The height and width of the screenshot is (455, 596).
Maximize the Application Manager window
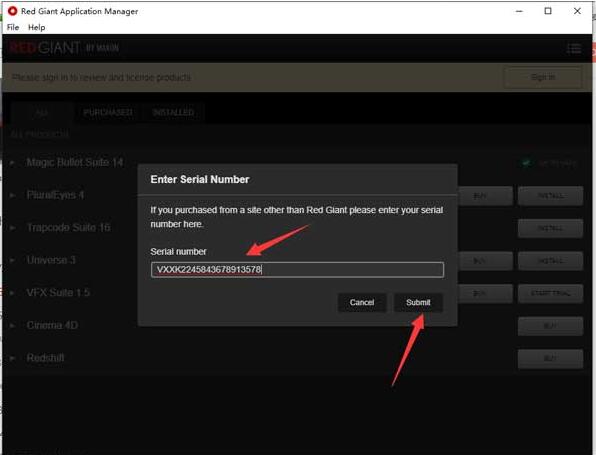coord(548,11)
